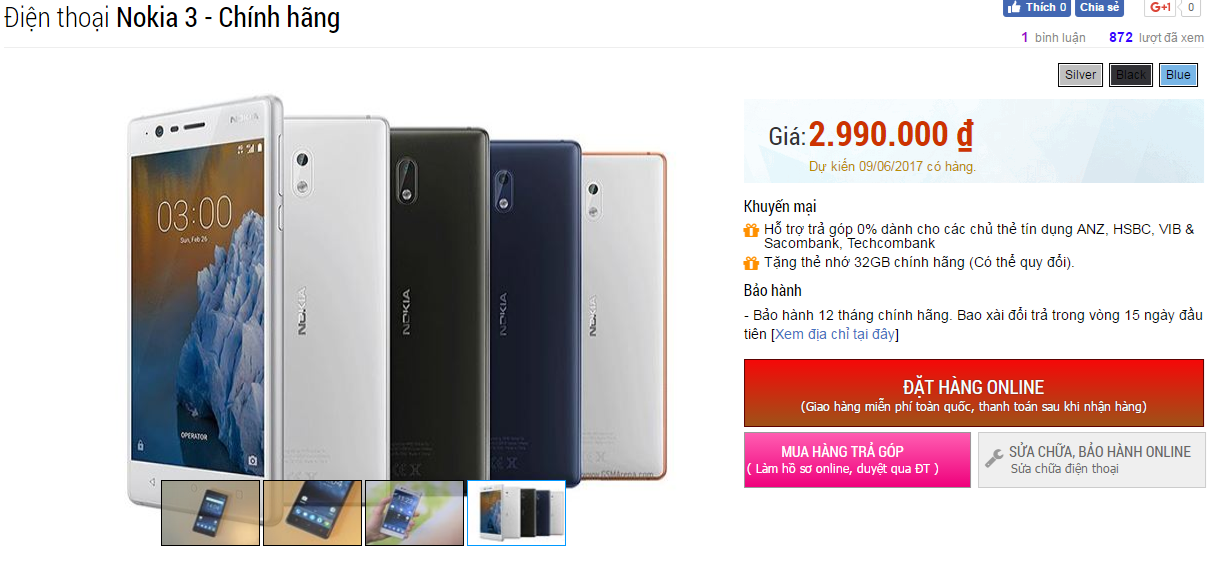This screenshot has height=563, width=1221.
Task: Click the Facebook Chia sẻ share button
Action: [x=1099, y=8]
